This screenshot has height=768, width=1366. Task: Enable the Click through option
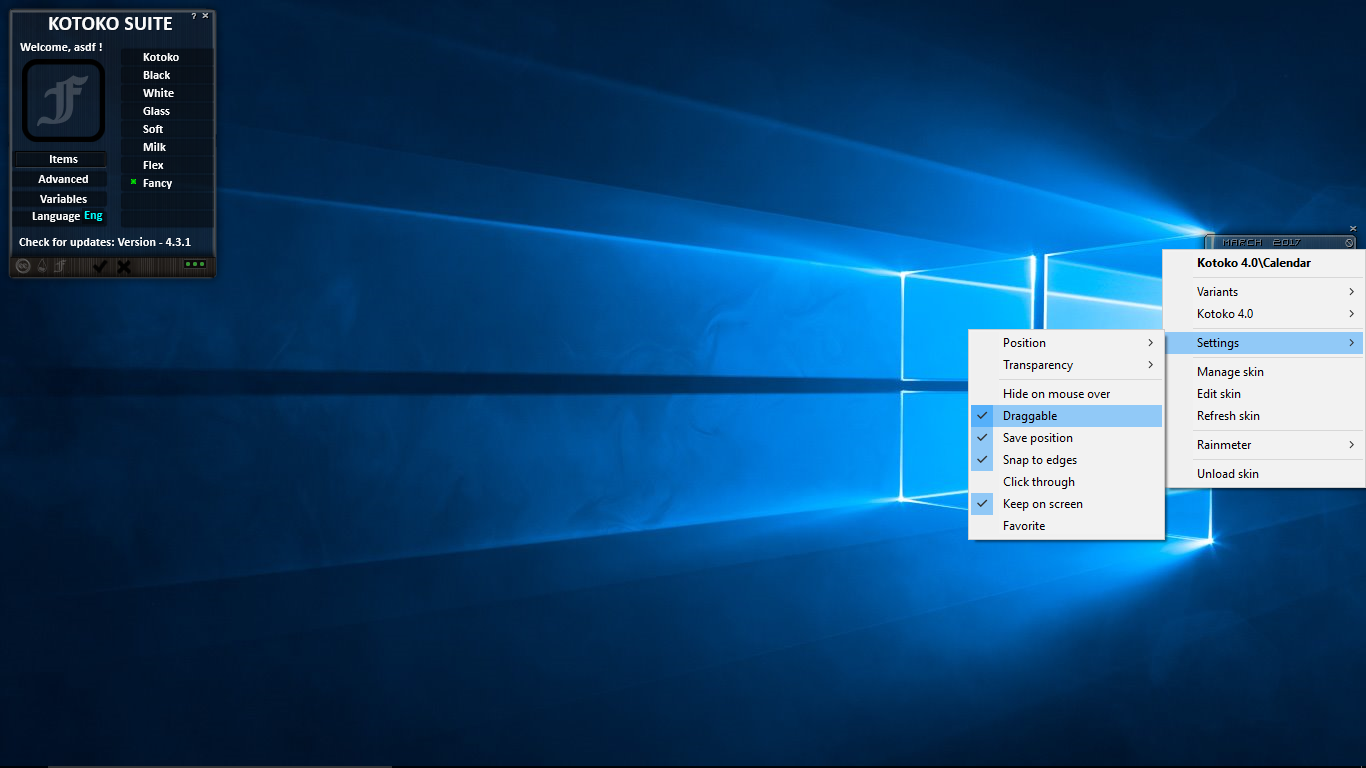pos(1066,482)
